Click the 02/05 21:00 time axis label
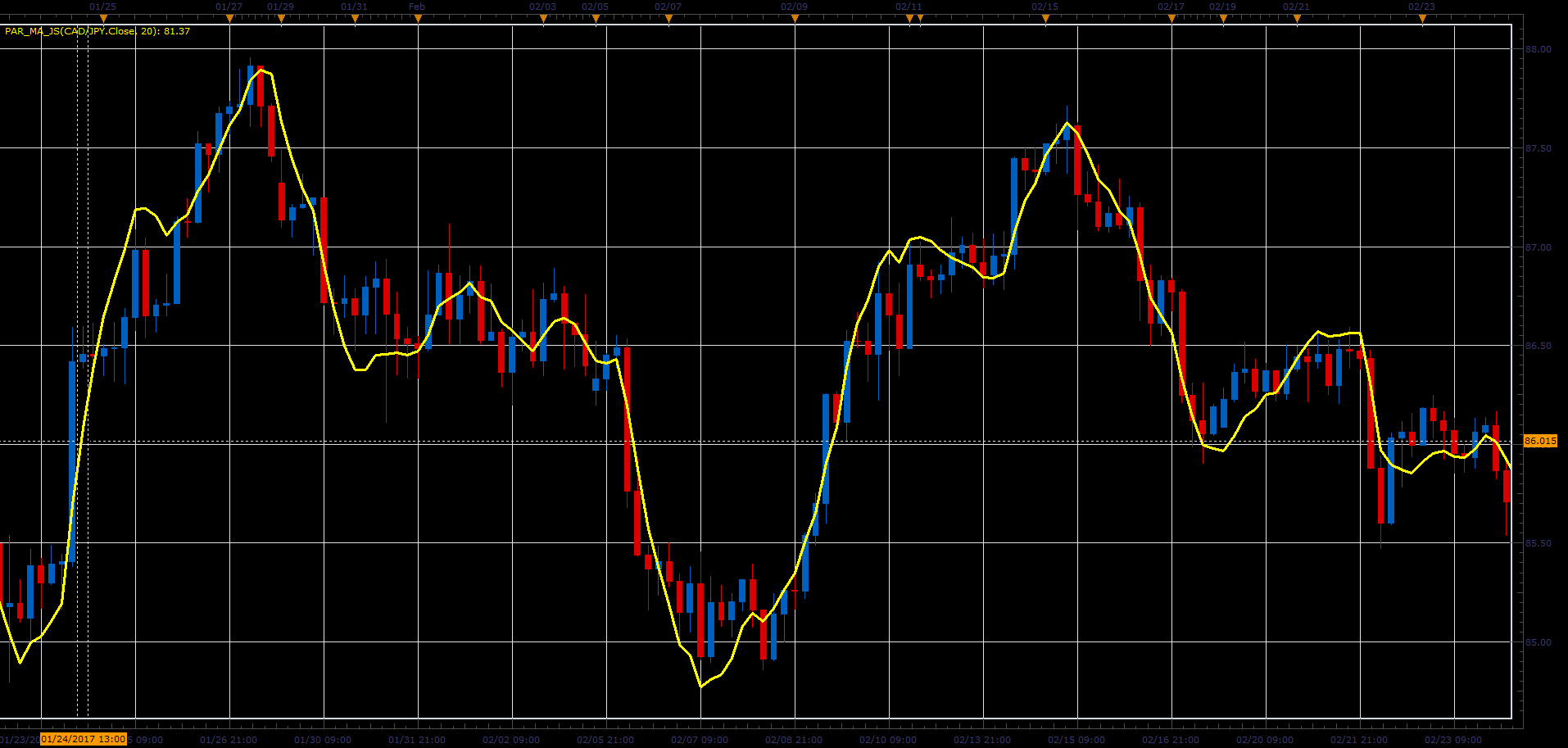Viewport: 1568px width, 748px height. click(605, 740)
